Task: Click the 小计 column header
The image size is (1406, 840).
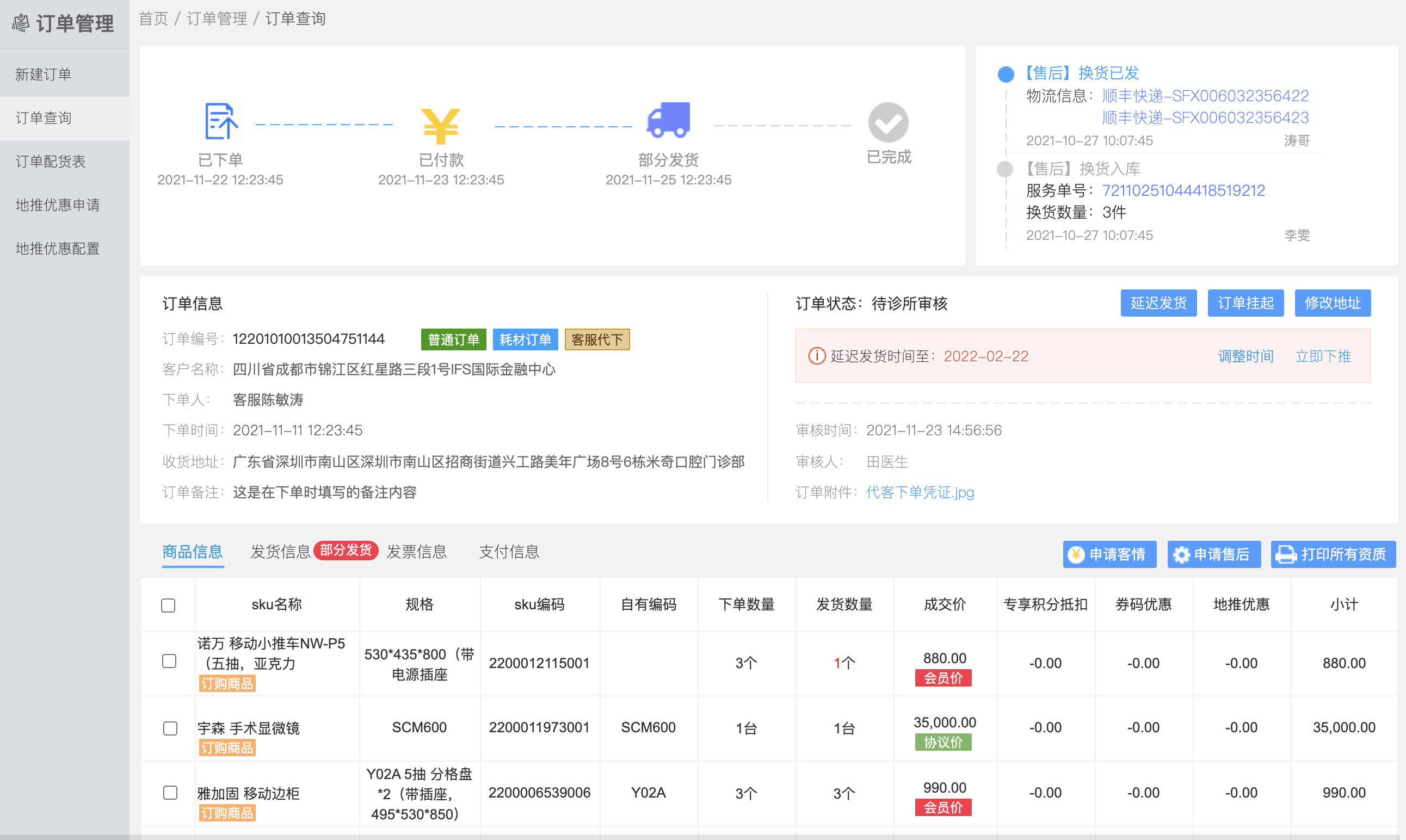Action: 1344,604
